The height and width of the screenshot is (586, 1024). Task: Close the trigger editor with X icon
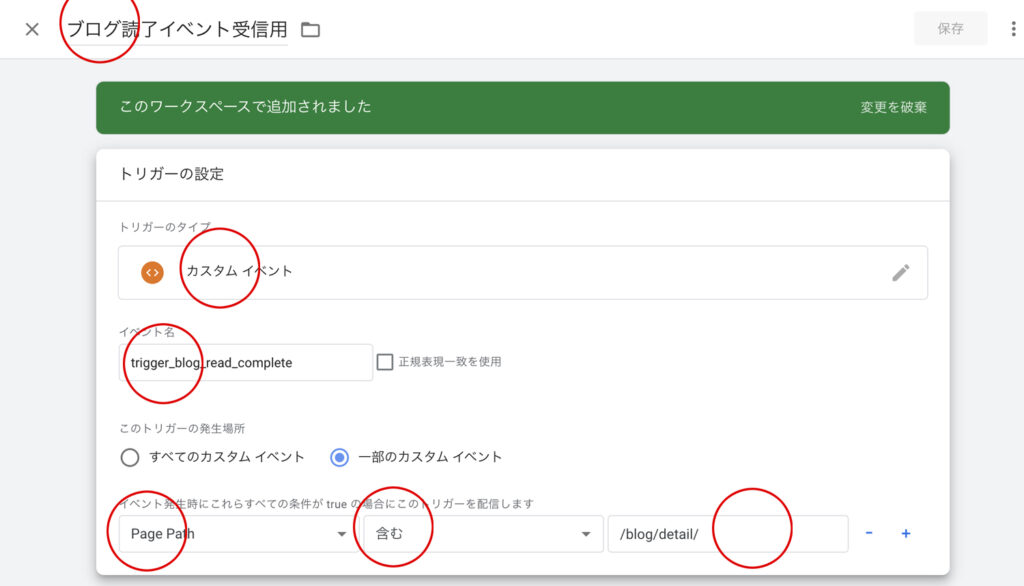[32, 29]
